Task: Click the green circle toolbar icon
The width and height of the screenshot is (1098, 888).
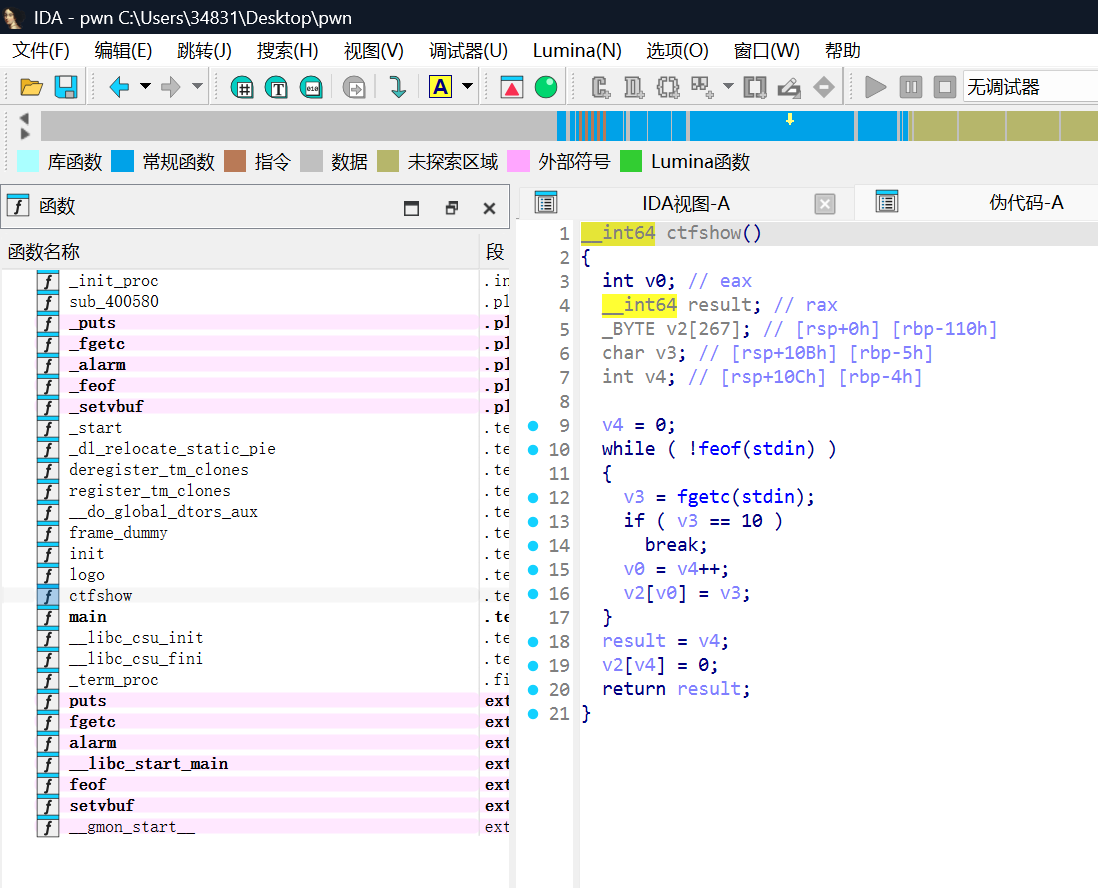Action: click(x=546, y=87)
